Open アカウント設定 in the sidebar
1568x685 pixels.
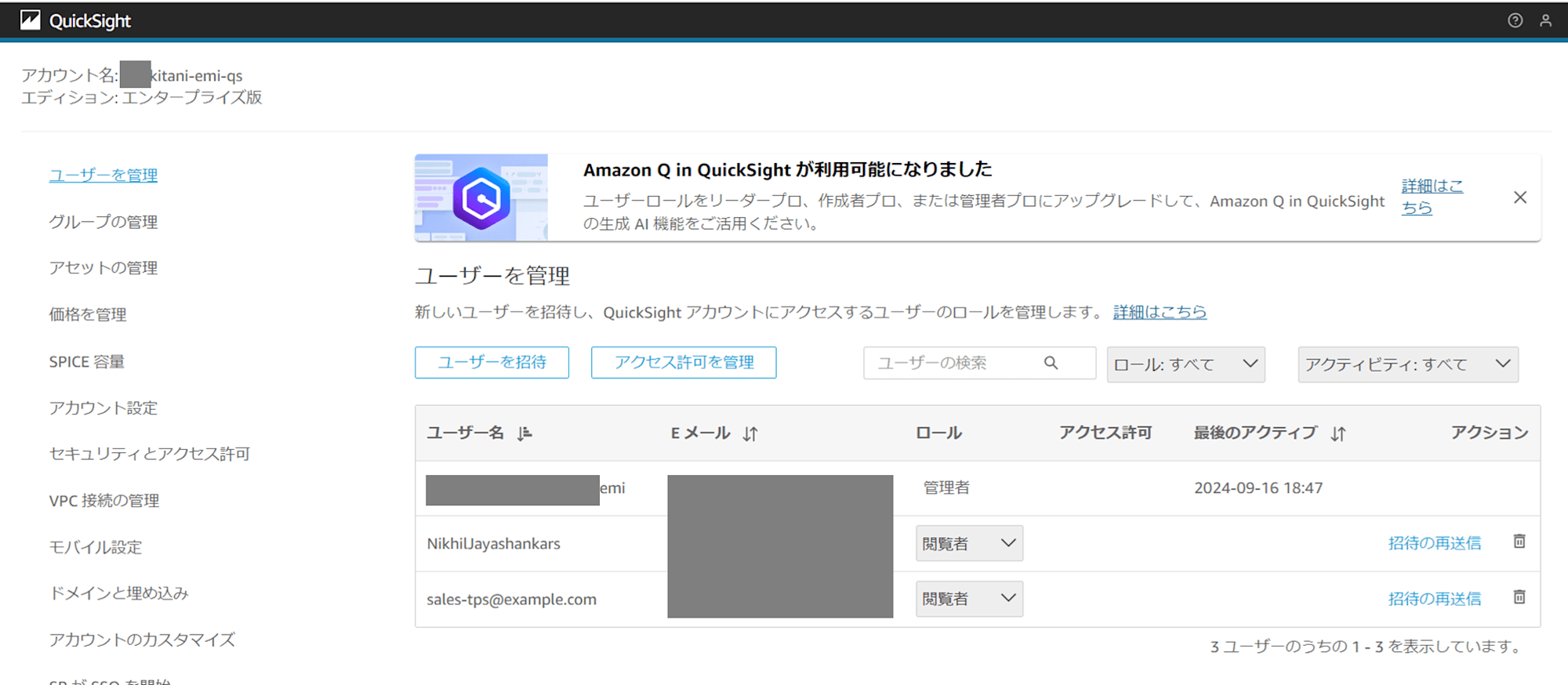(103, 408)
